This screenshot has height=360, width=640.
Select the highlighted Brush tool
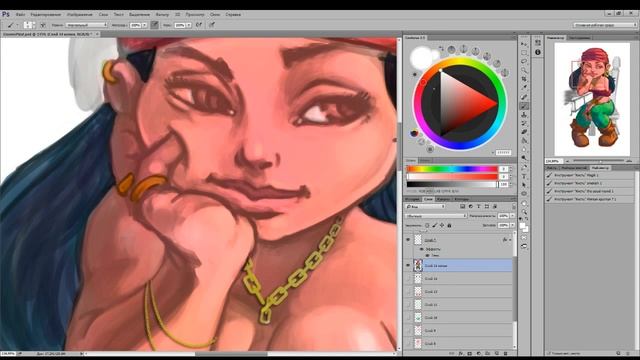point(524,106)
